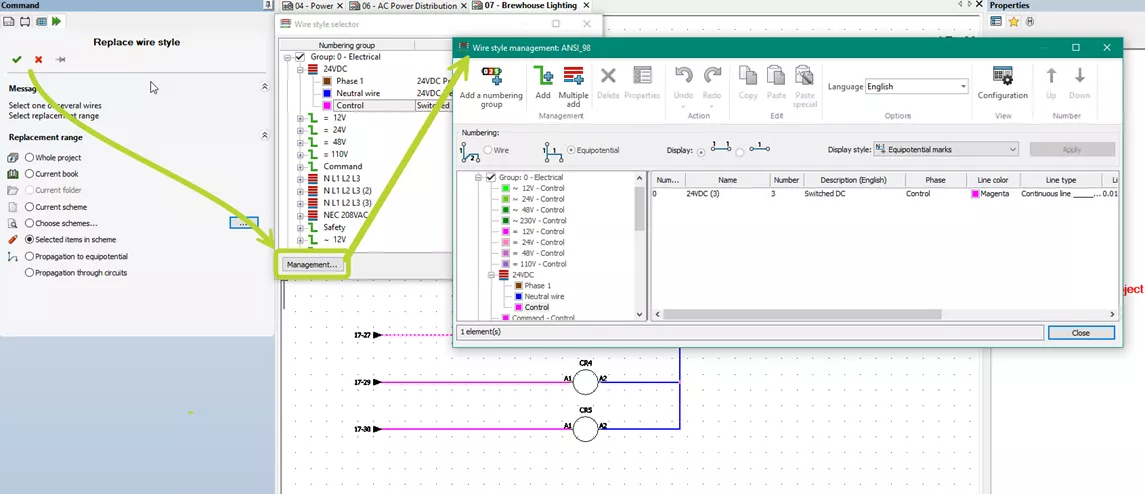Click the Multiple add icon
This screenshot has height=494, width=1145.
(x=573, y=77)
